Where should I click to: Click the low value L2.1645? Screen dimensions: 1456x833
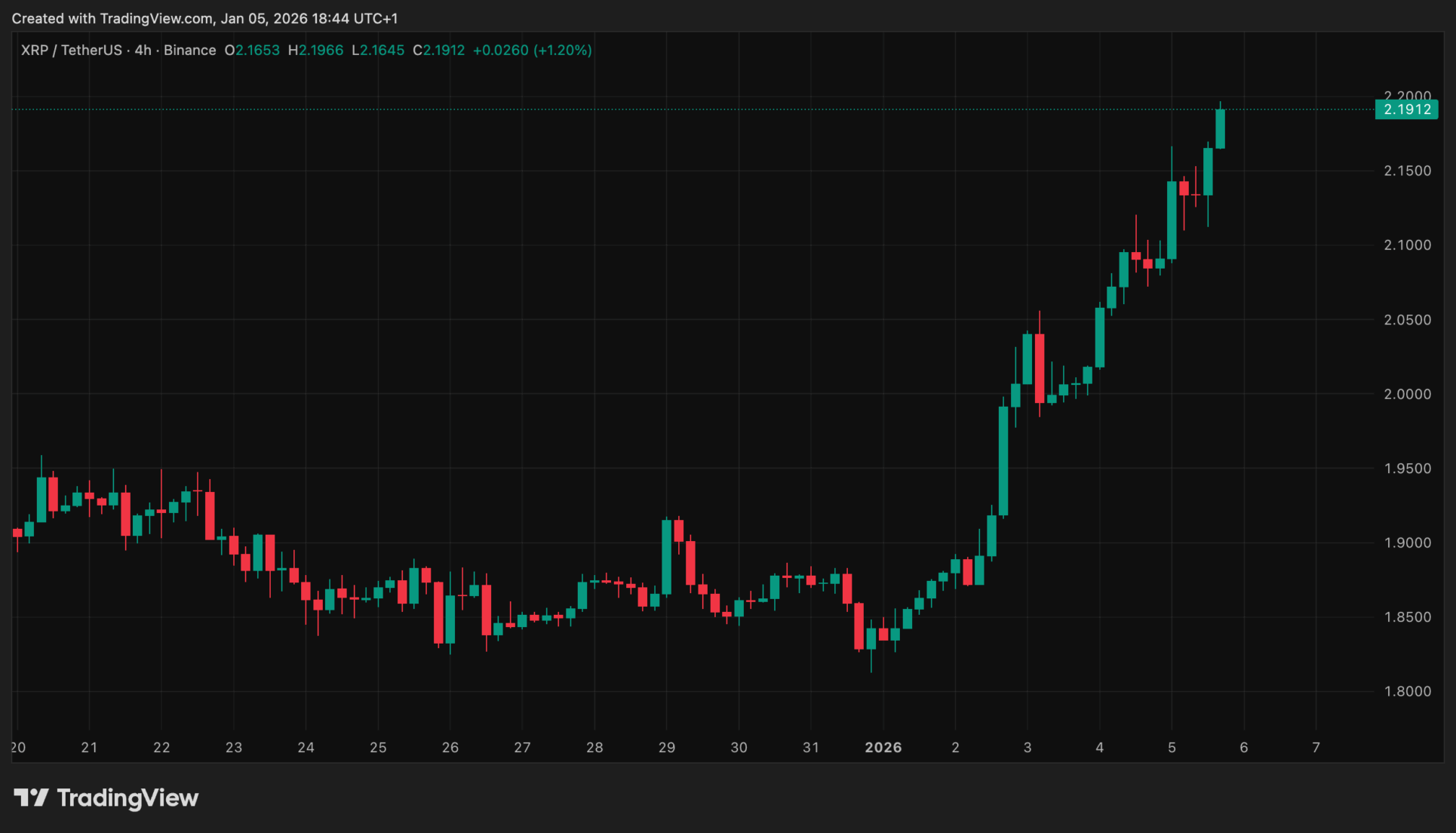coord(378,51)
